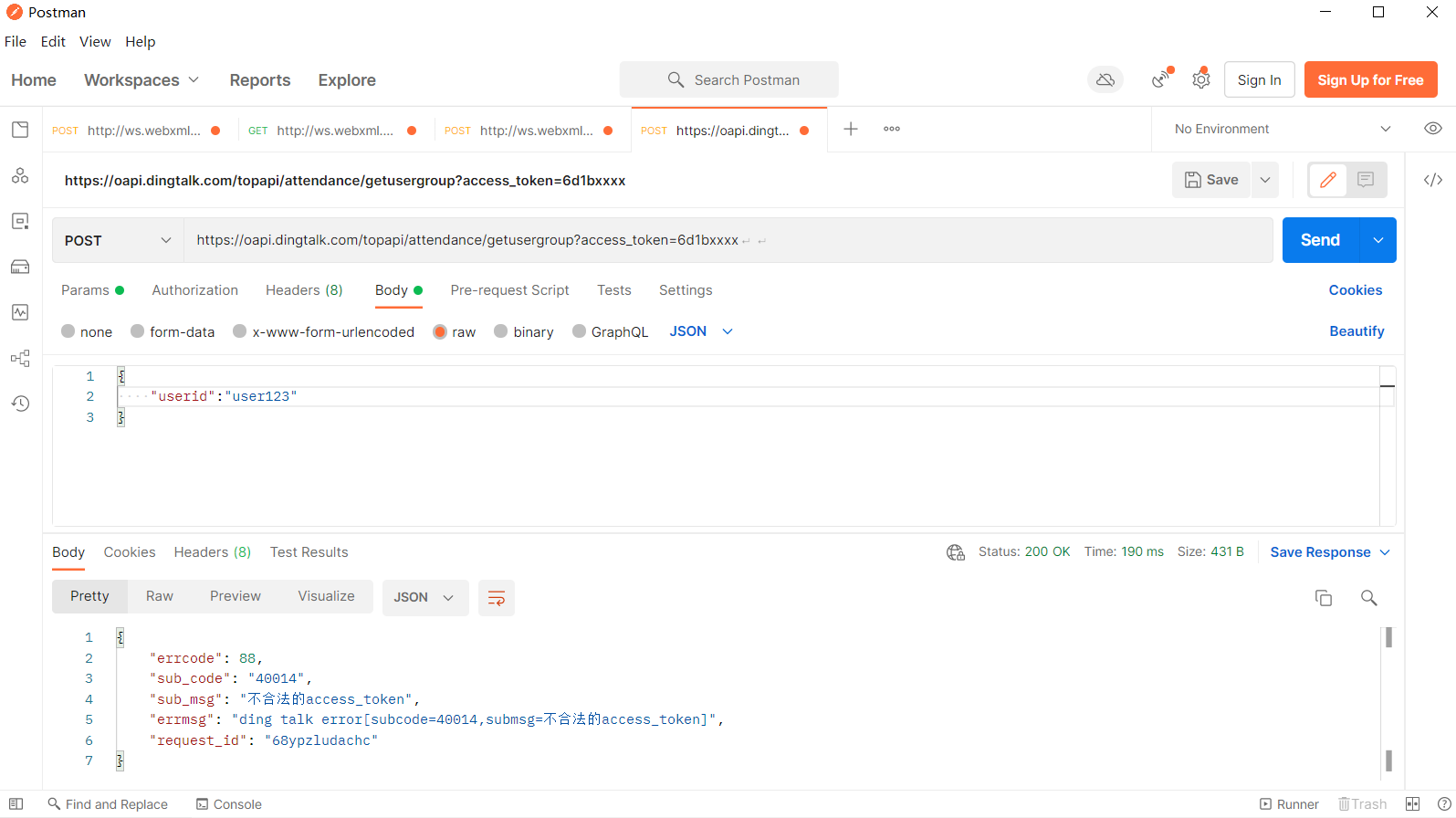Choose the none body type option
The width and height of the screenshot is (1456, 818).
coord(68,331)
